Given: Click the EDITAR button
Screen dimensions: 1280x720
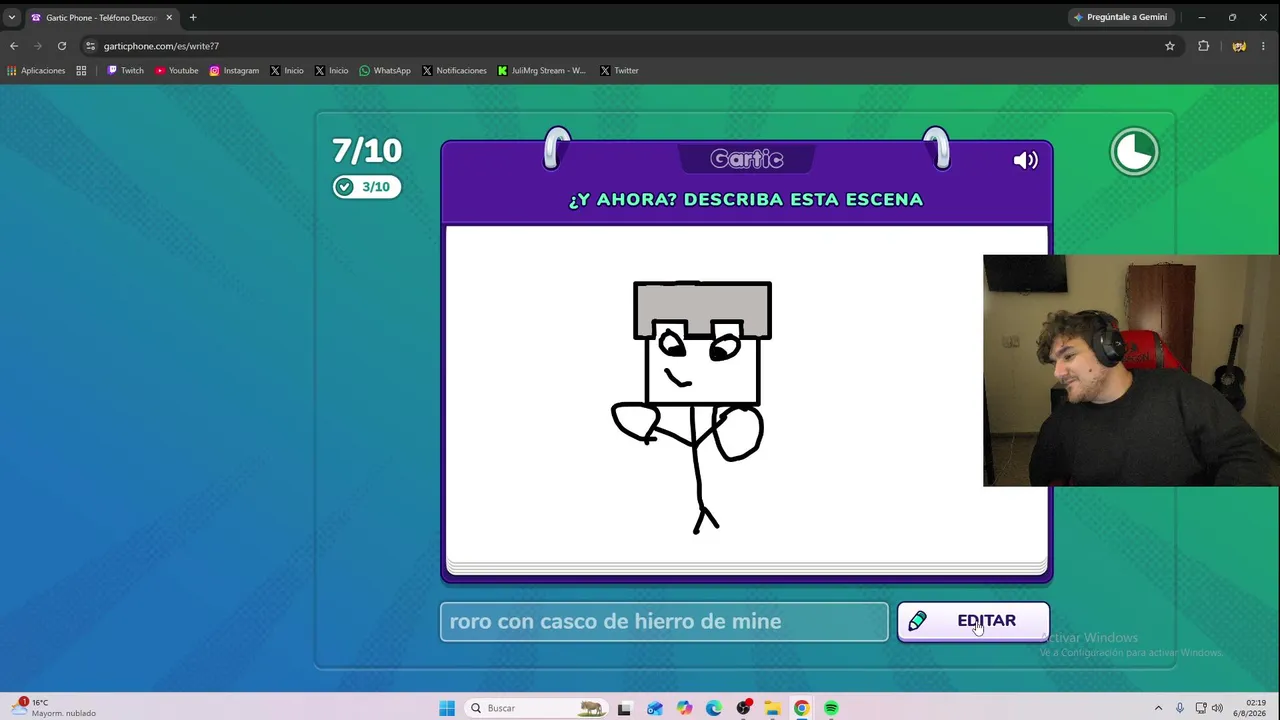Looking at the screenshot, I should coord(973,621).
